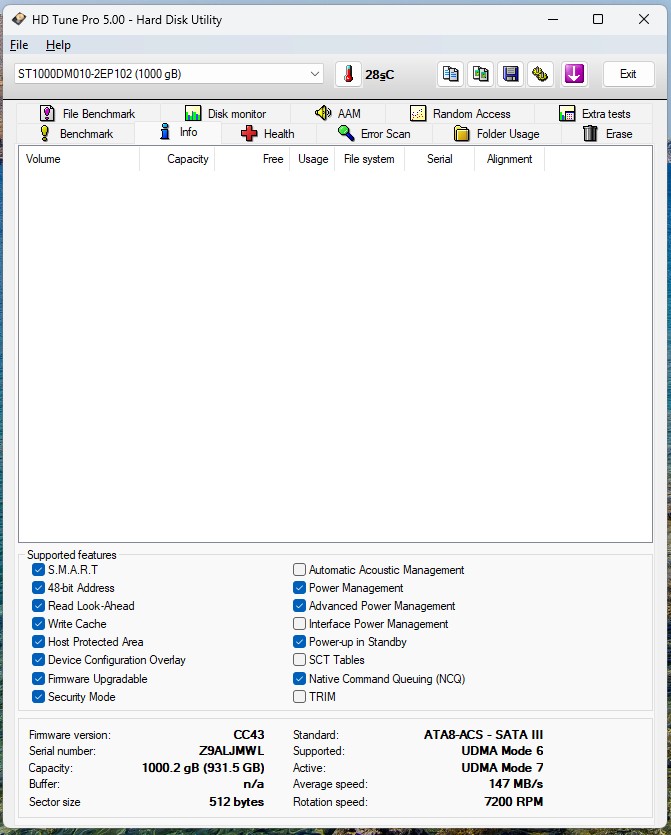The image size is (671, 835).
Task: Click the copy screenshot to clipboard icon
Action: [x=480, y=74]
